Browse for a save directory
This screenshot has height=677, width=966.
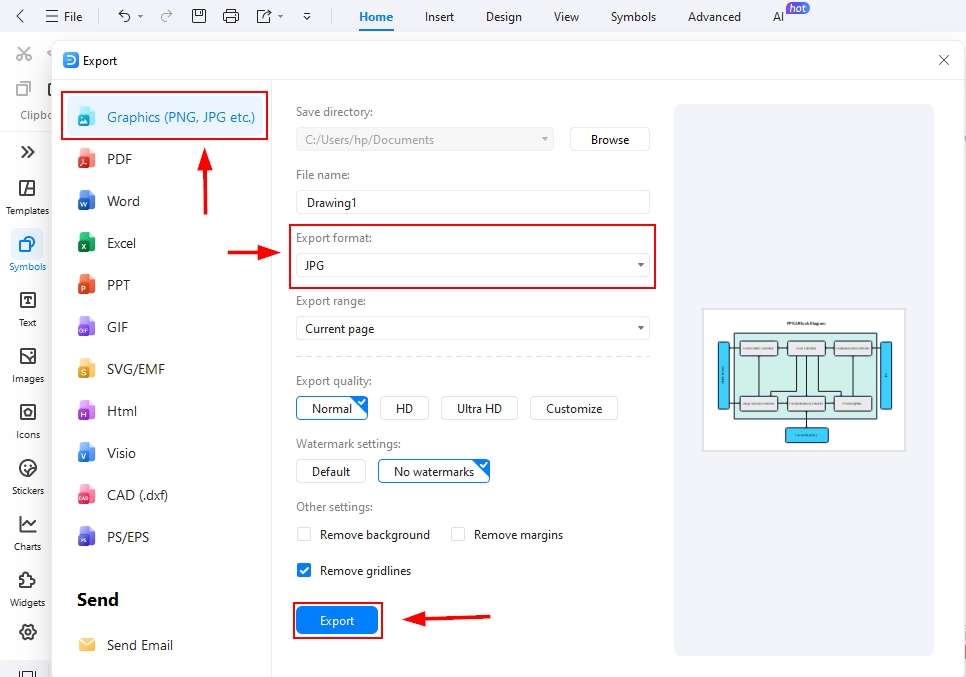609,139
